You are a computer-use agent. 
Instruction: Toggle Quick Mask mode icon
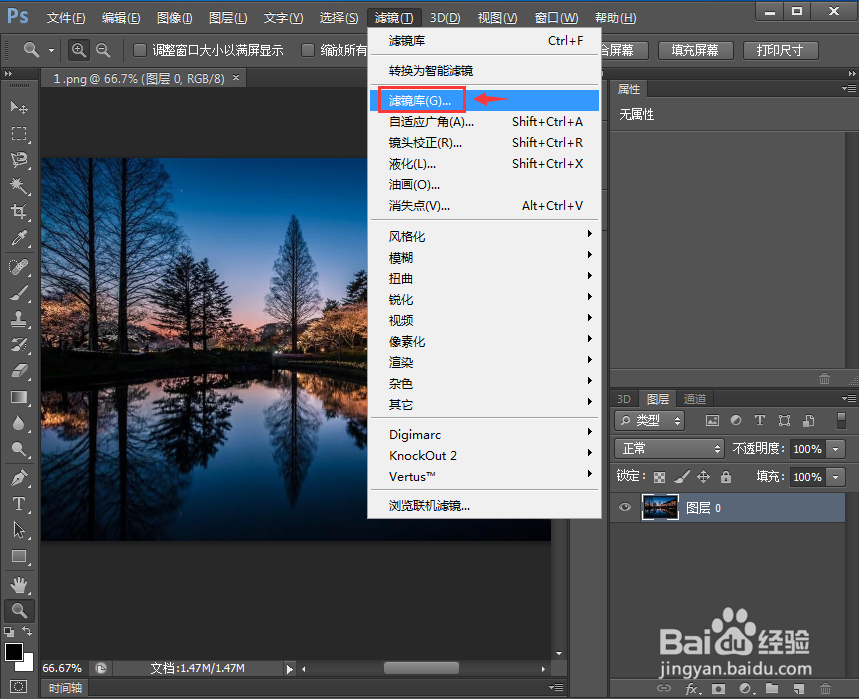18,686
